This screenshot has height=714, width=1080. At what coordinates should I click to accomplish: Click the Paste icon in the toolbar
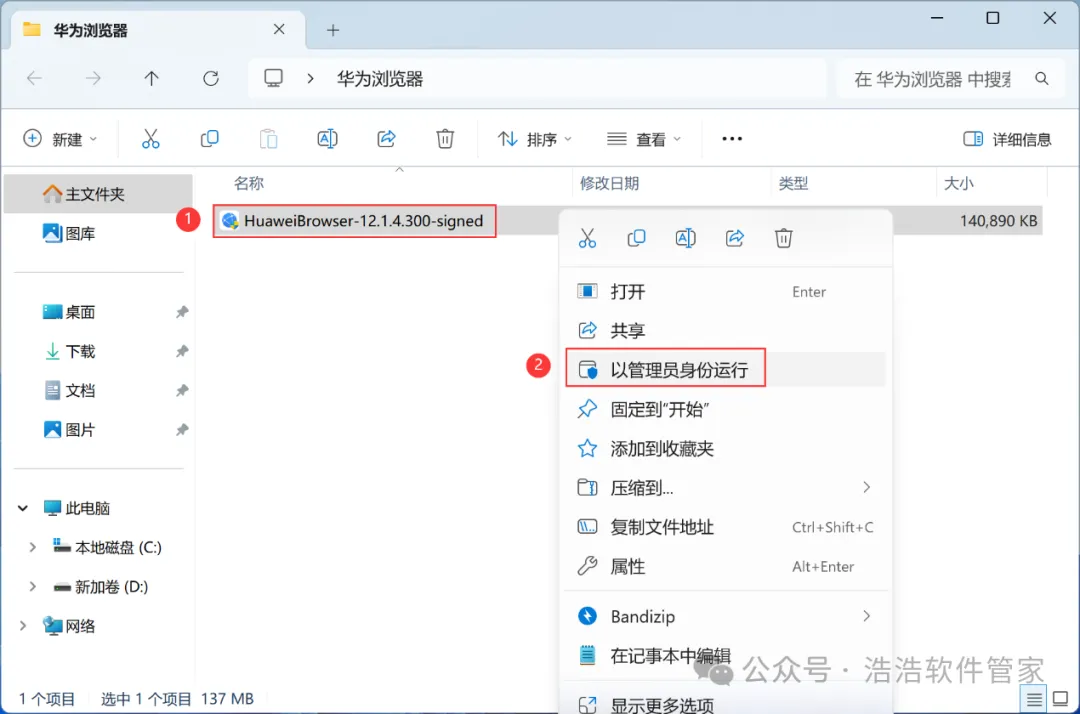coord(269,139)
